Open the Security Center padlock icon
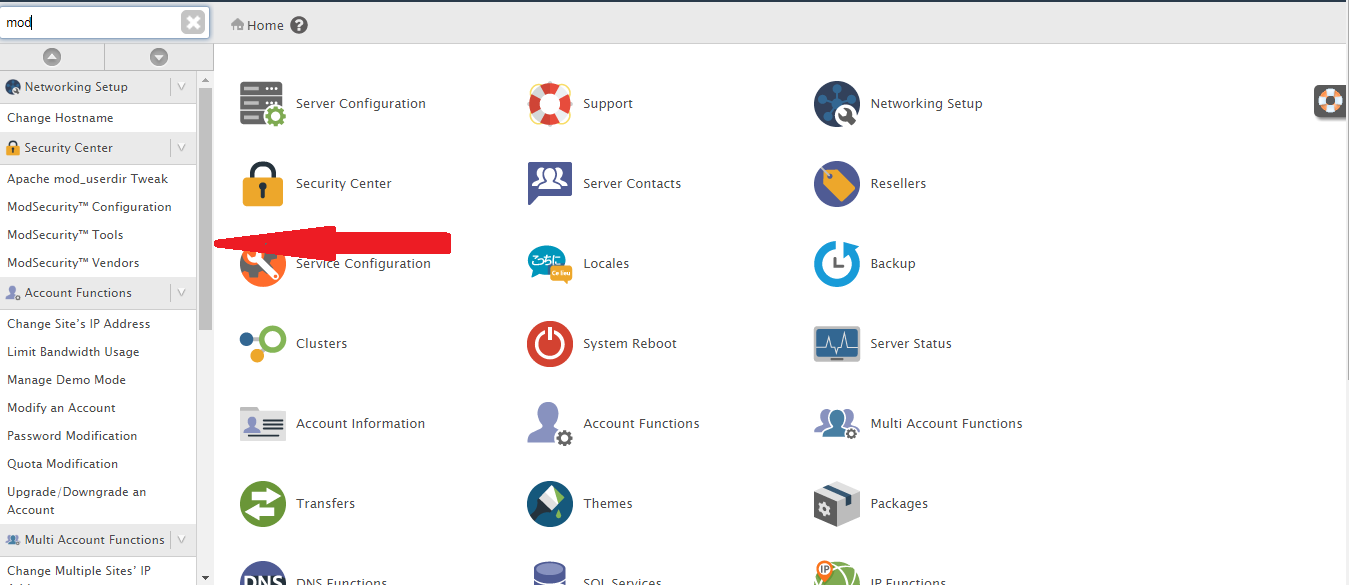 [262, 184]
